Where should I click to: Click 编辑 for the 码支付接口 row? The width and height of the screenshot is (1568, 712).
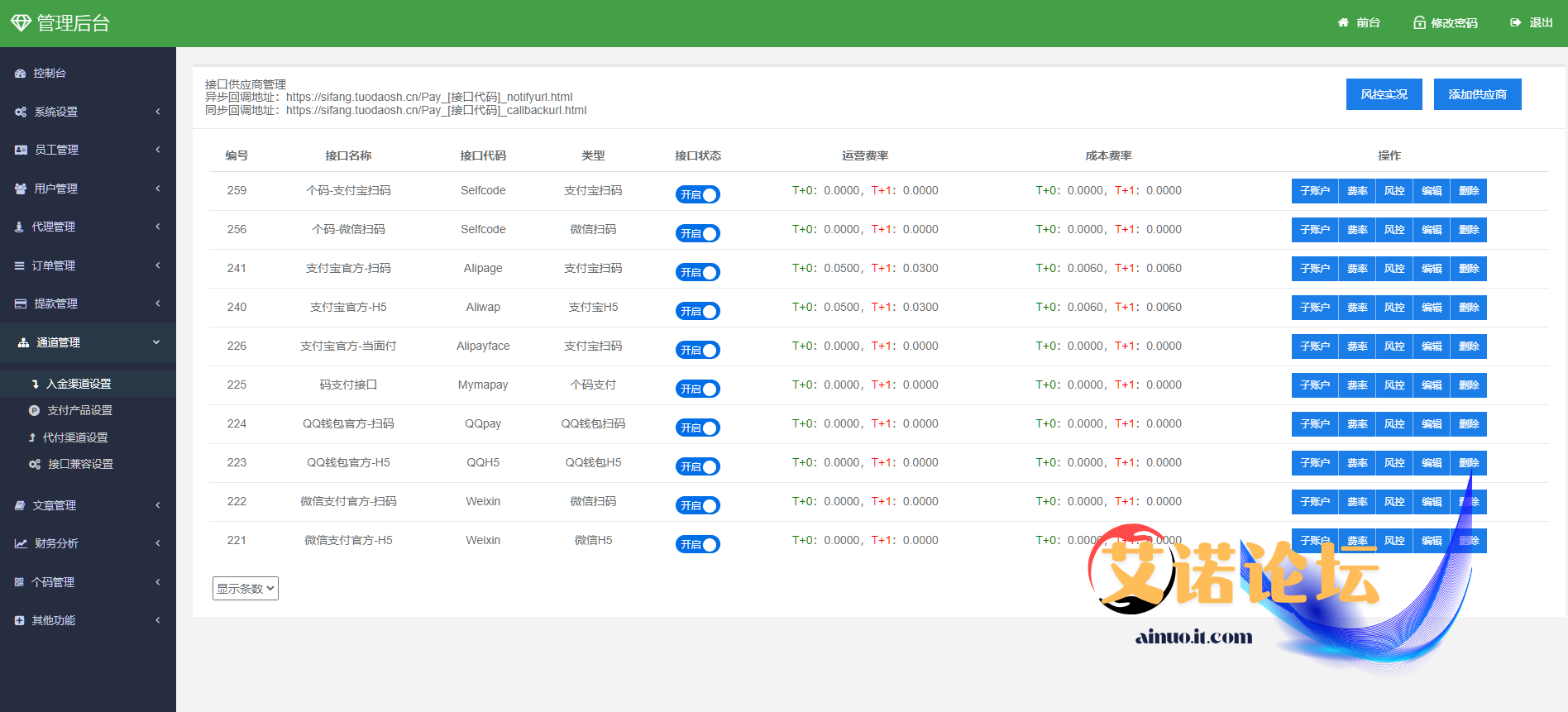(1432, 385)
